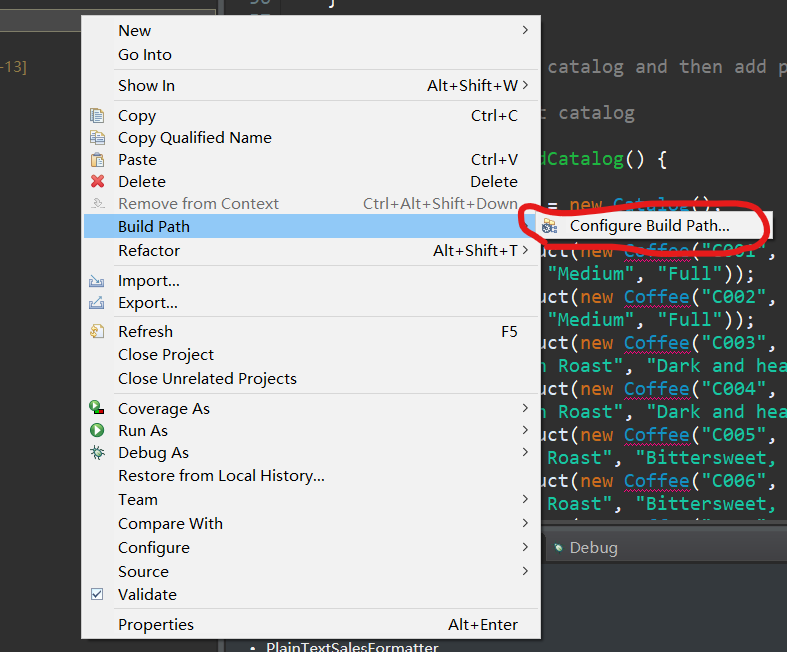This screenshot has width=787, height=652.
Task: Click the Copy icon in the context menu
Action: [x=97, y=115]
